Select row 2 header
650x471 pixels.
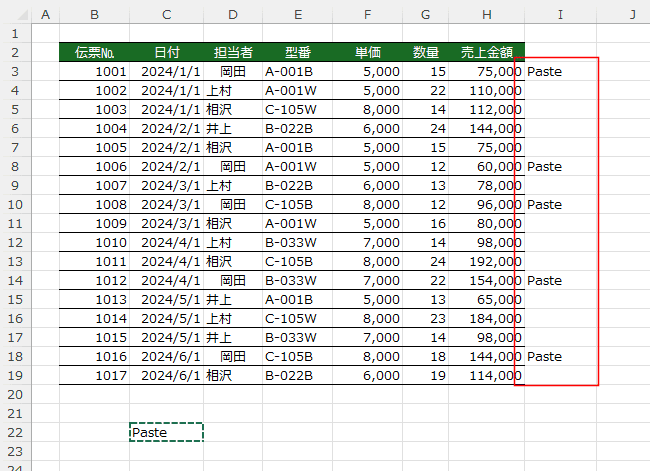15,53
